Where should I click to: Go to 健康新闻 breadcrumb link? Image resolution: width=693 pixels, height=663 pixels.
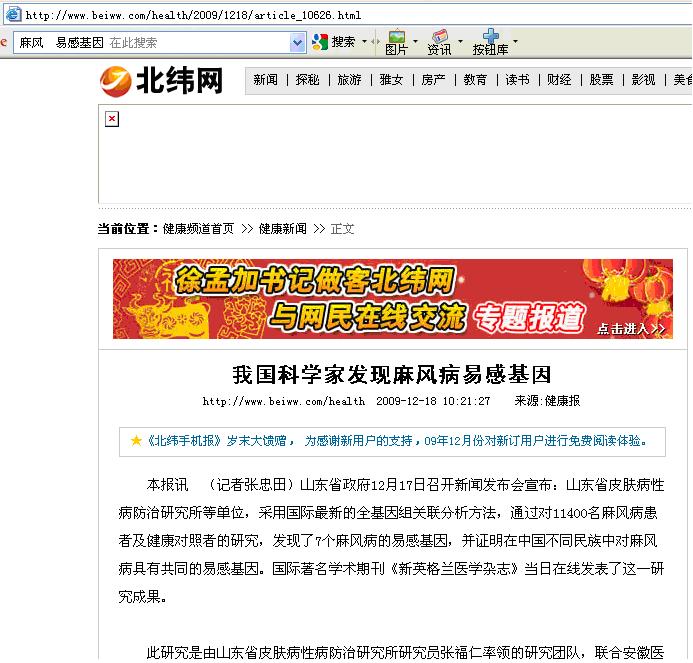(282, 229)
